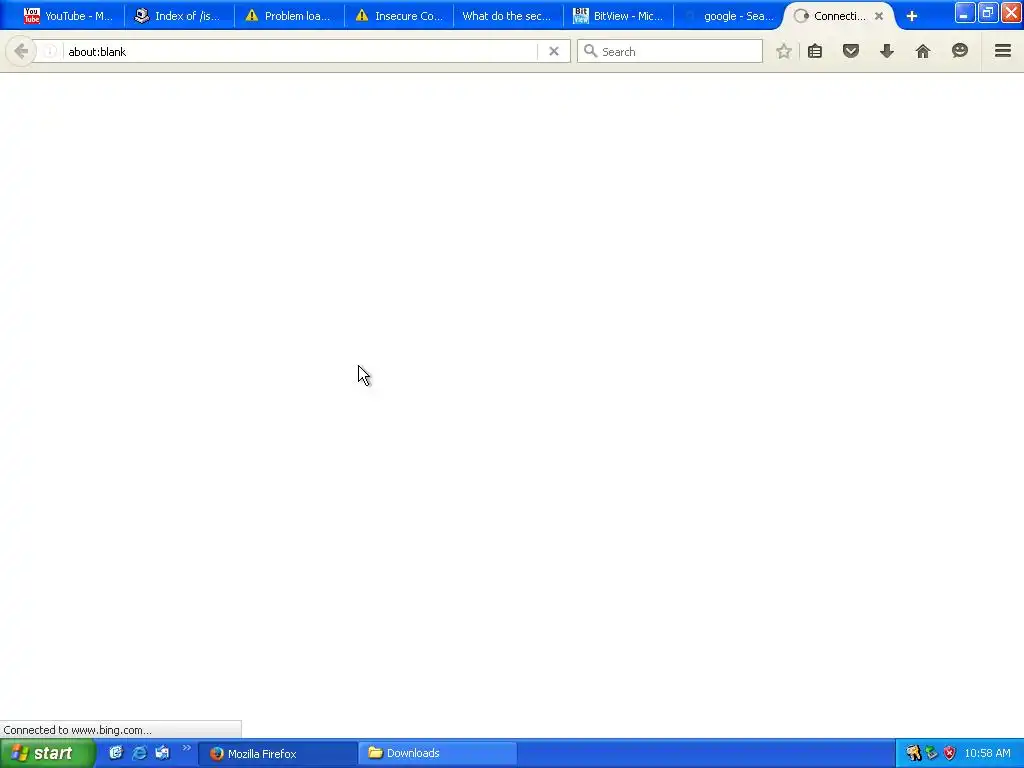
Task: Switch to google - Search tab
Action: click(x=728, y=16)
